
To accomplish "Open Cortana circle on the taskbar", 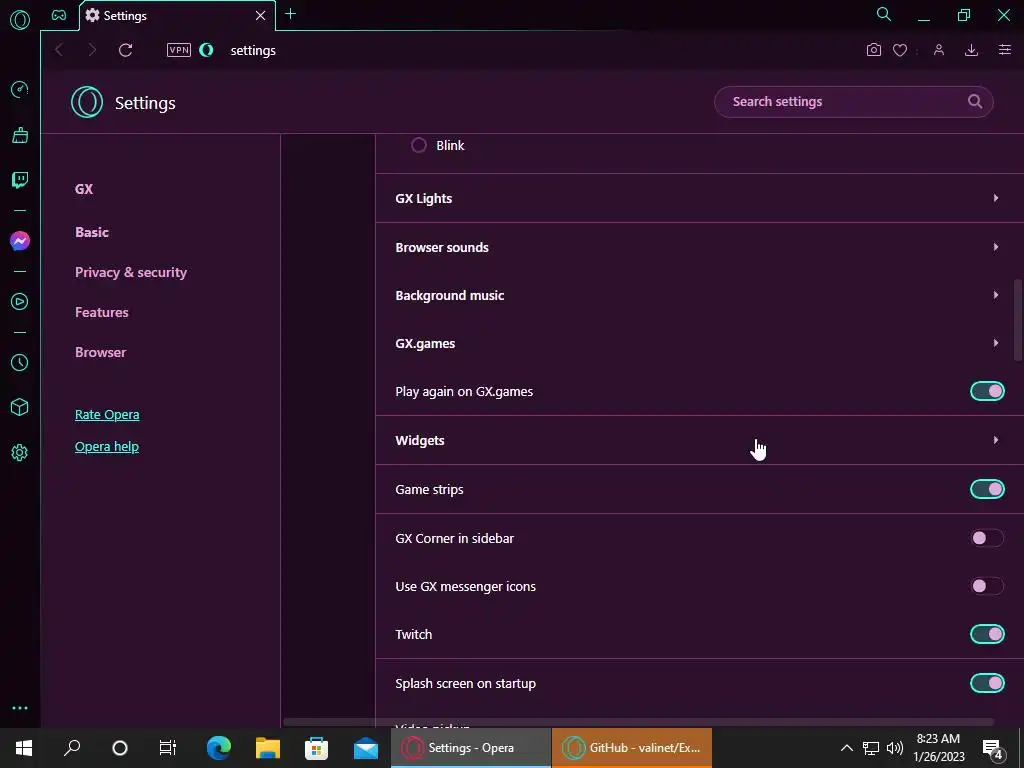I will coord(120,748).
